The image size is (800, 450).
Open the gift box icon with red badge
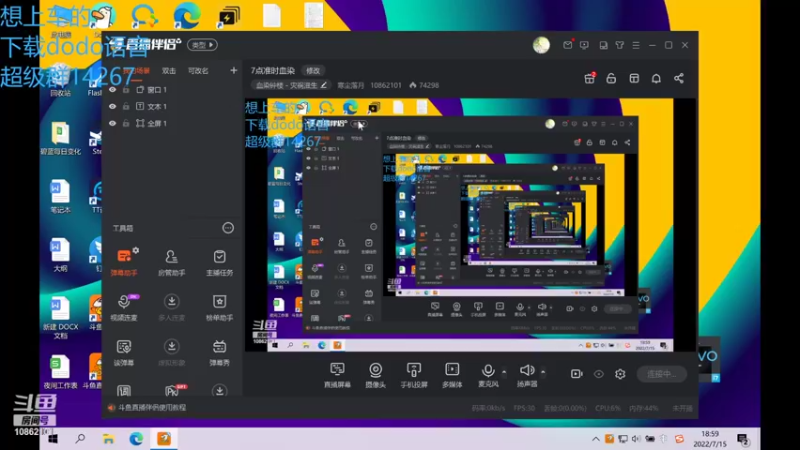click(x=589, y=78)
